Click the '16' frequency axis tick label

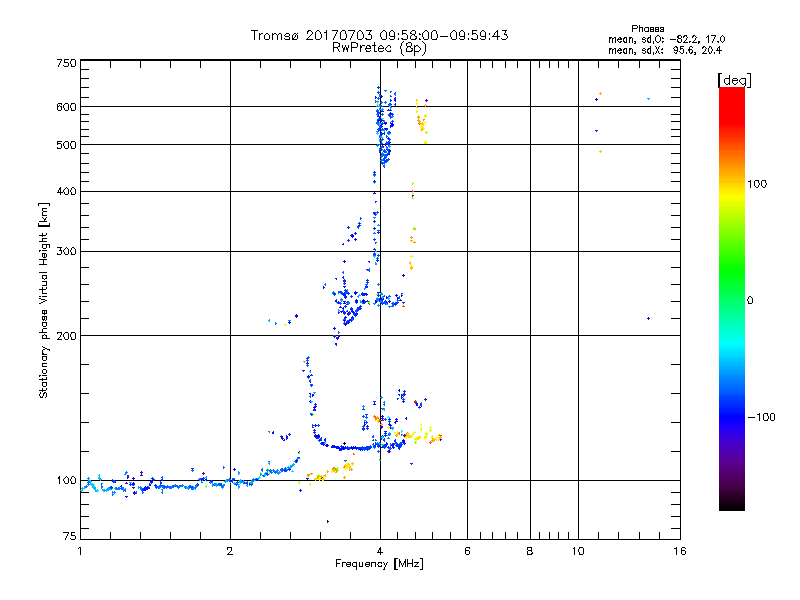(680, 551)
